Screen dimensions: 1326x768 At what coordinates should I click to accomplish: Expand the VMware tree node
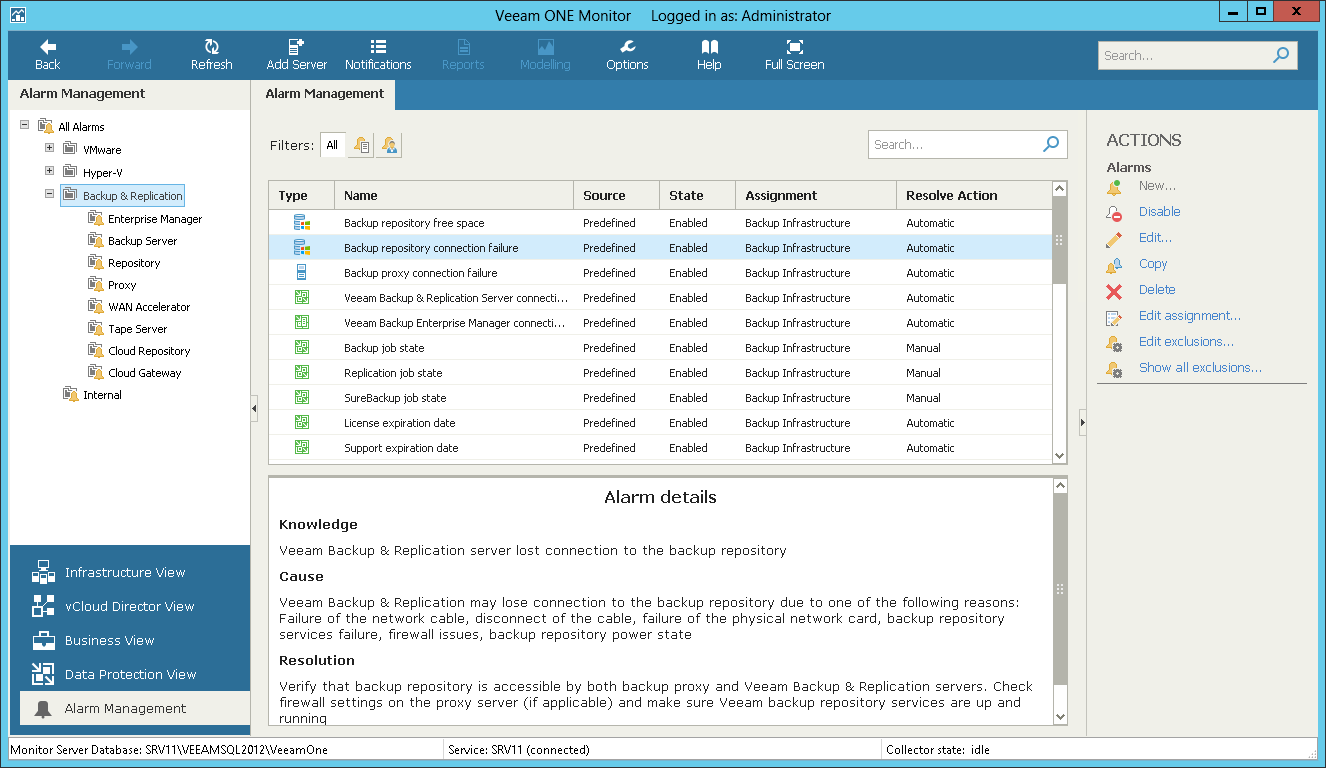point(50,148)
